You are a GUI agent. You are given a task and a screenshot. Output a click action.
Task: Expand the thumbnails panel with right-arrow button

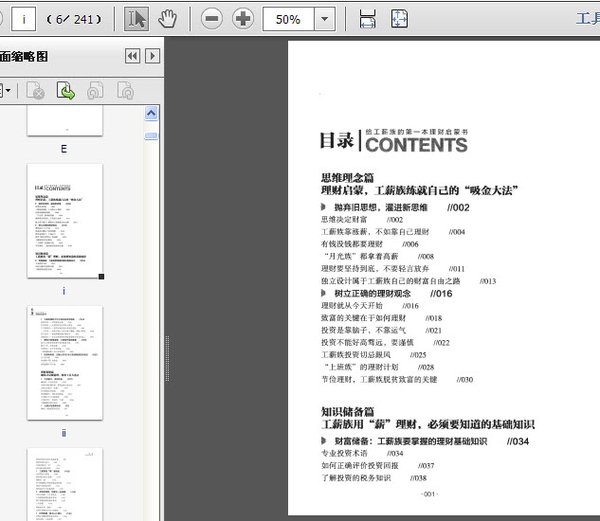(x=152, y=56)
